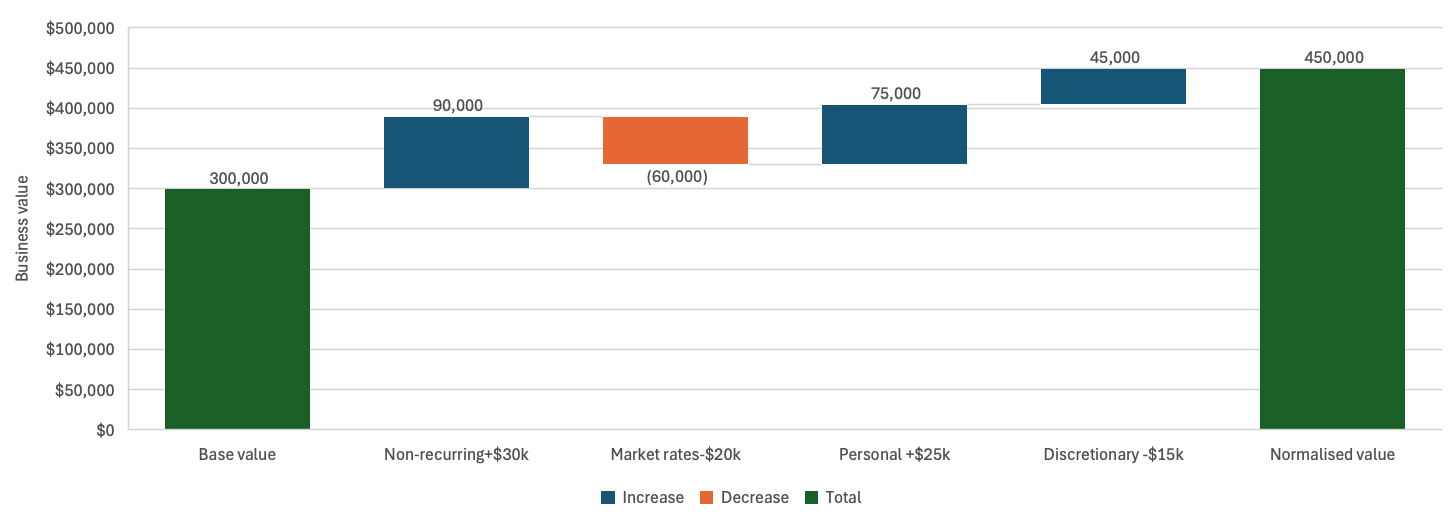
Task: Select the orange Market rates bar
Action: 675,141
